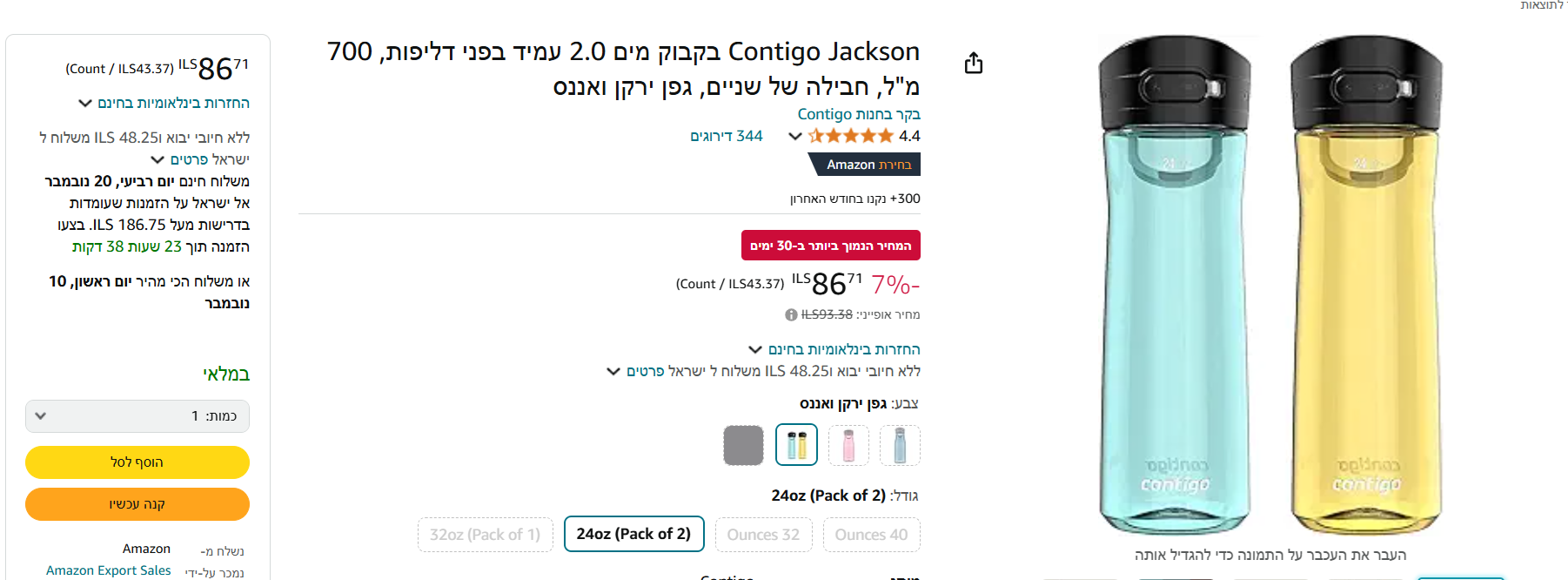
Task: Visit the Contigo brand store link
Action: (x=858, y=114)
